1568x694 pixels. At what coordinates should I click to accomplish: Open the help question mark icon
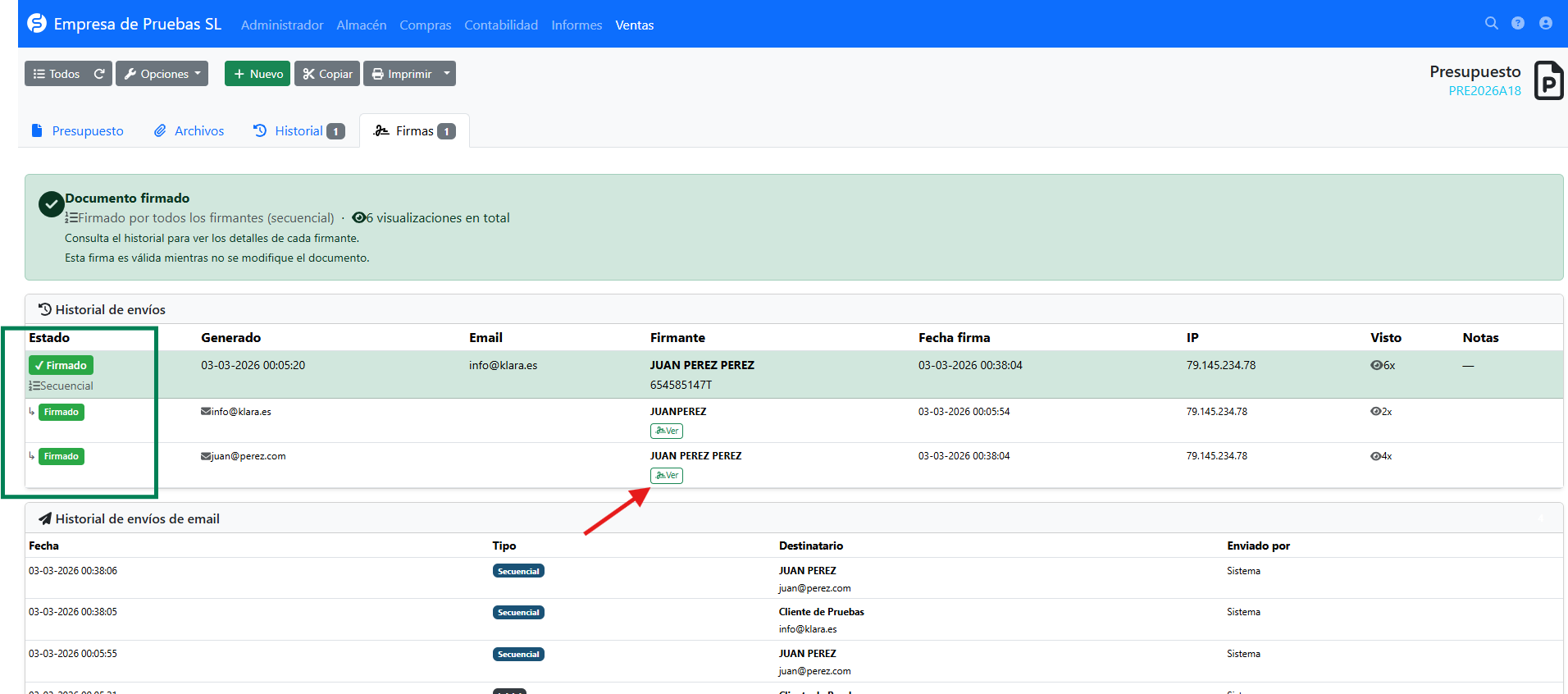(x=1518, y=24)
